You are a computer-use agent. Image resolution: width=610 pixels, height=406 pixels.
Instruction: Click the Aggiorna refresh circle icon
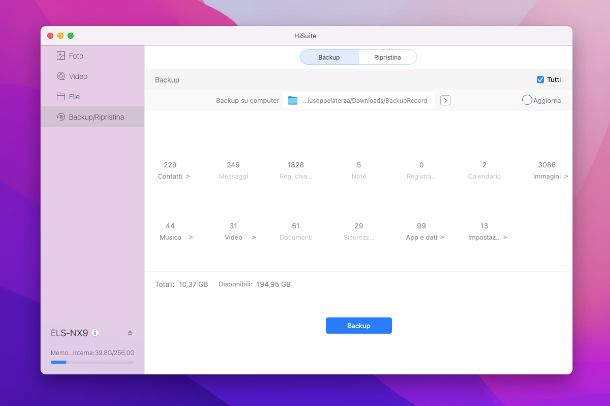526,100
